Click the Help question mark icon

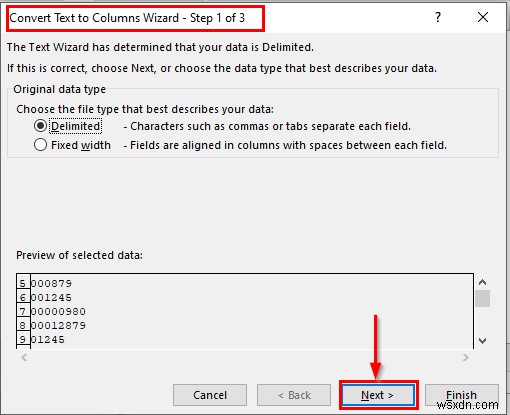pos(438,17)
